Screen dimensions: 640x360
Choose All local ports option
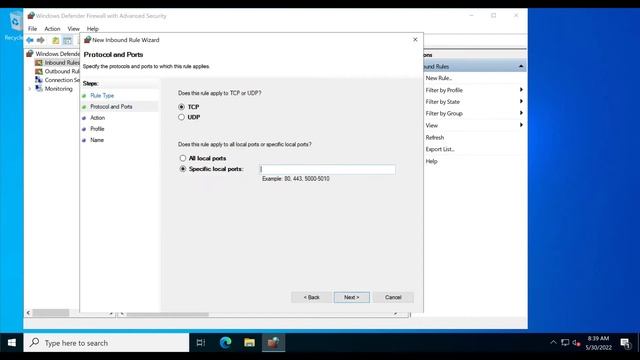[183, 158]
